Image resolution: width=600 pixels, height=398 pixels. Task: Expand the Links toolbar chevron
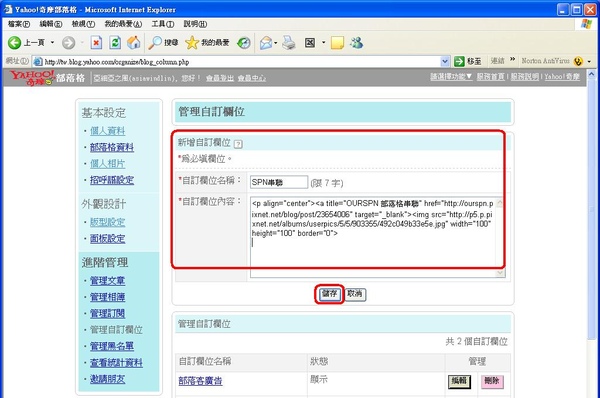512,60
